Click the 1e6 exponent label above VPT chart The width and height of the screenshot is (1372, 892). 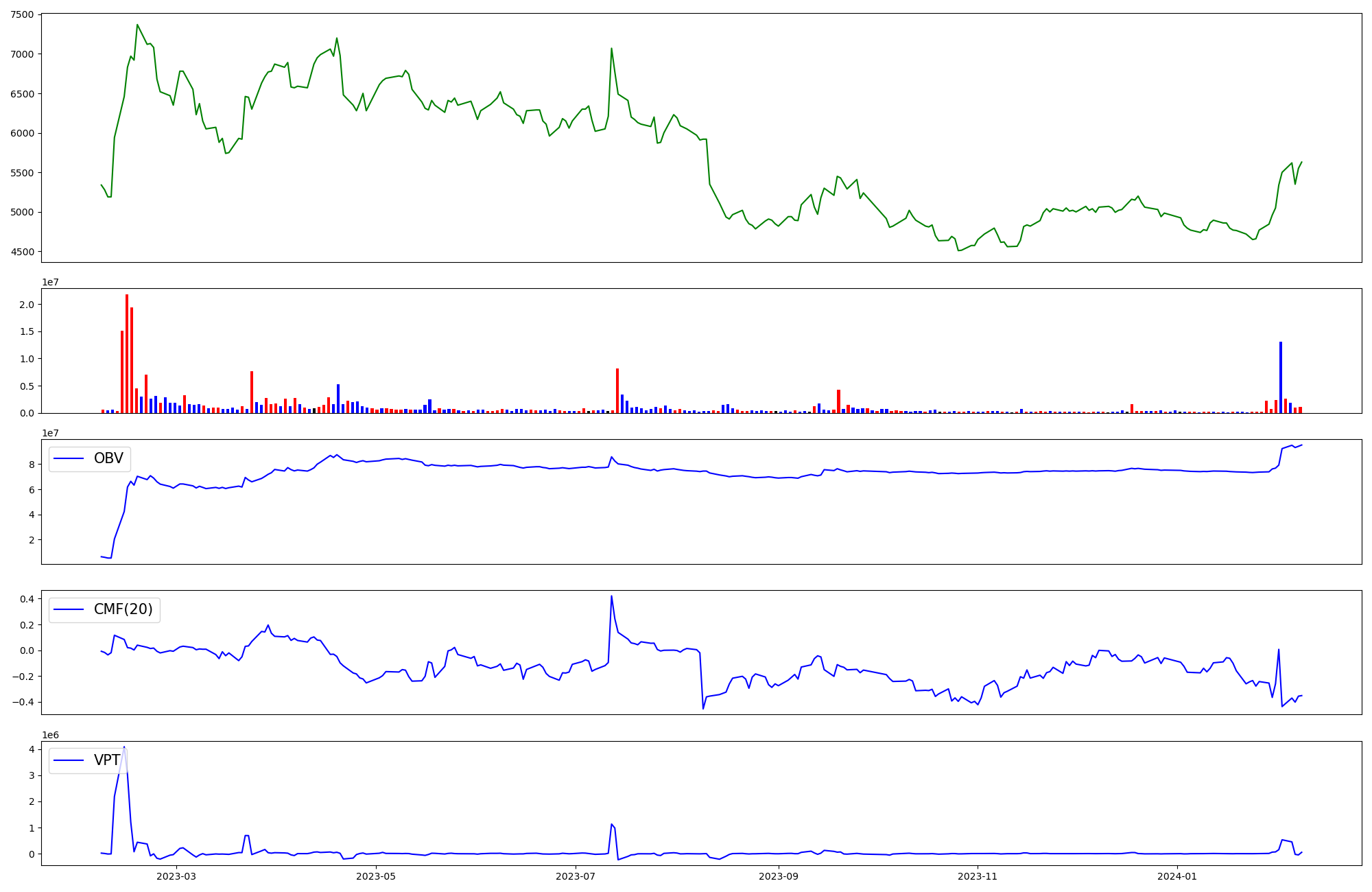tap(50, 735)
